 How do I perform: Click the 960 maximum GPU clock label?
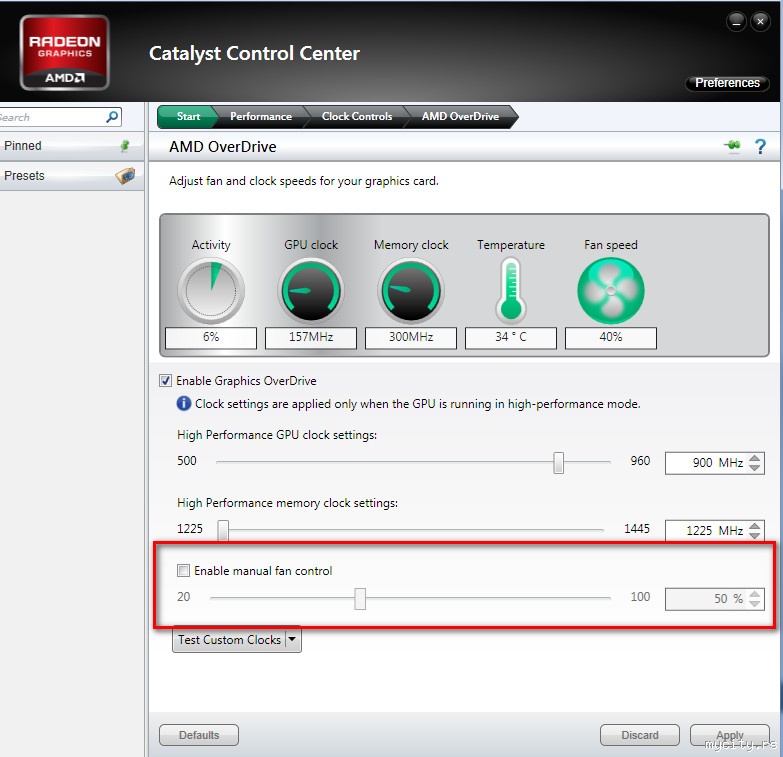coord(640,460)
